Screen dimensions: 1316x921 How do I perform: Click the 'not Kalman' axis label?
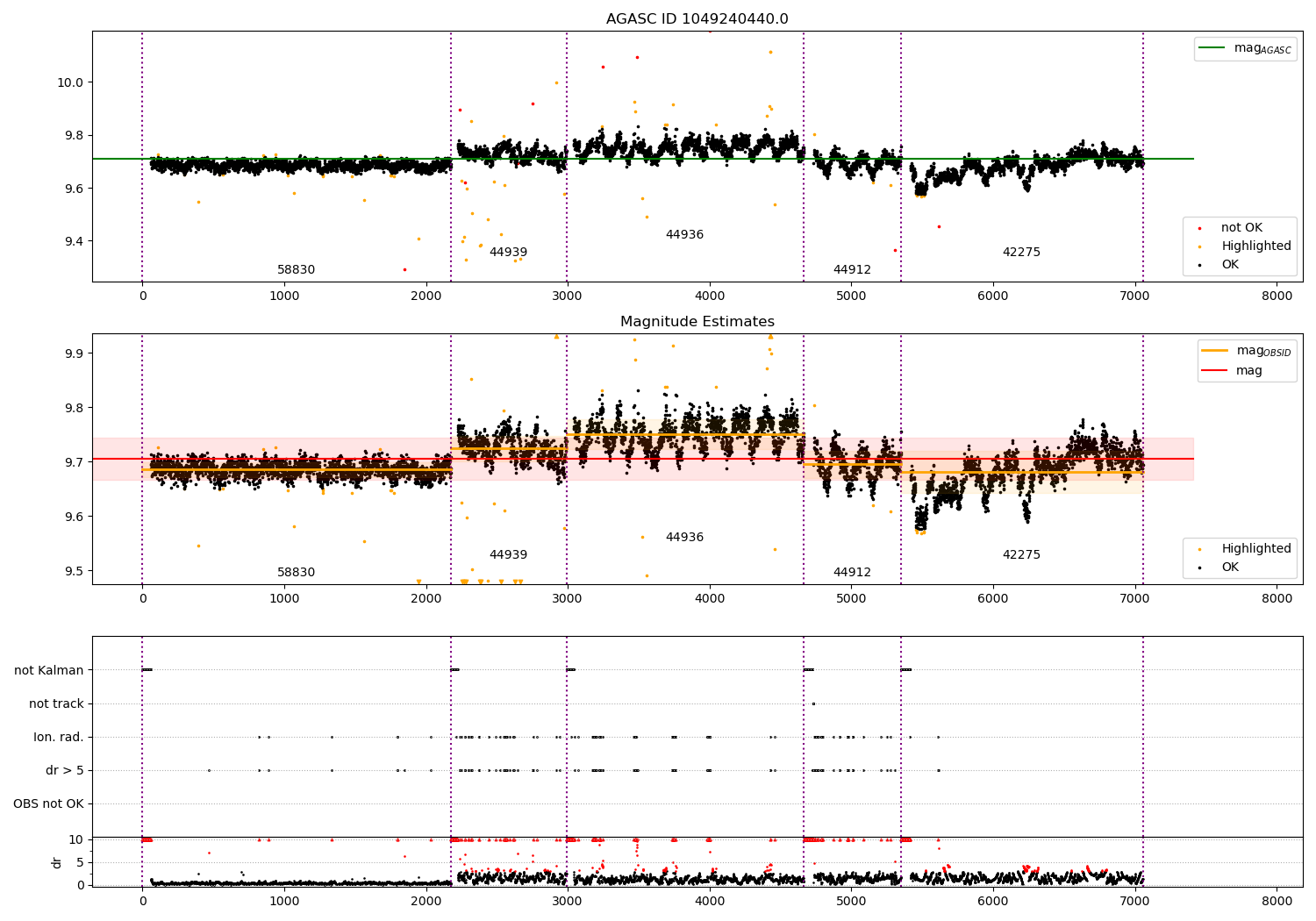49,670
